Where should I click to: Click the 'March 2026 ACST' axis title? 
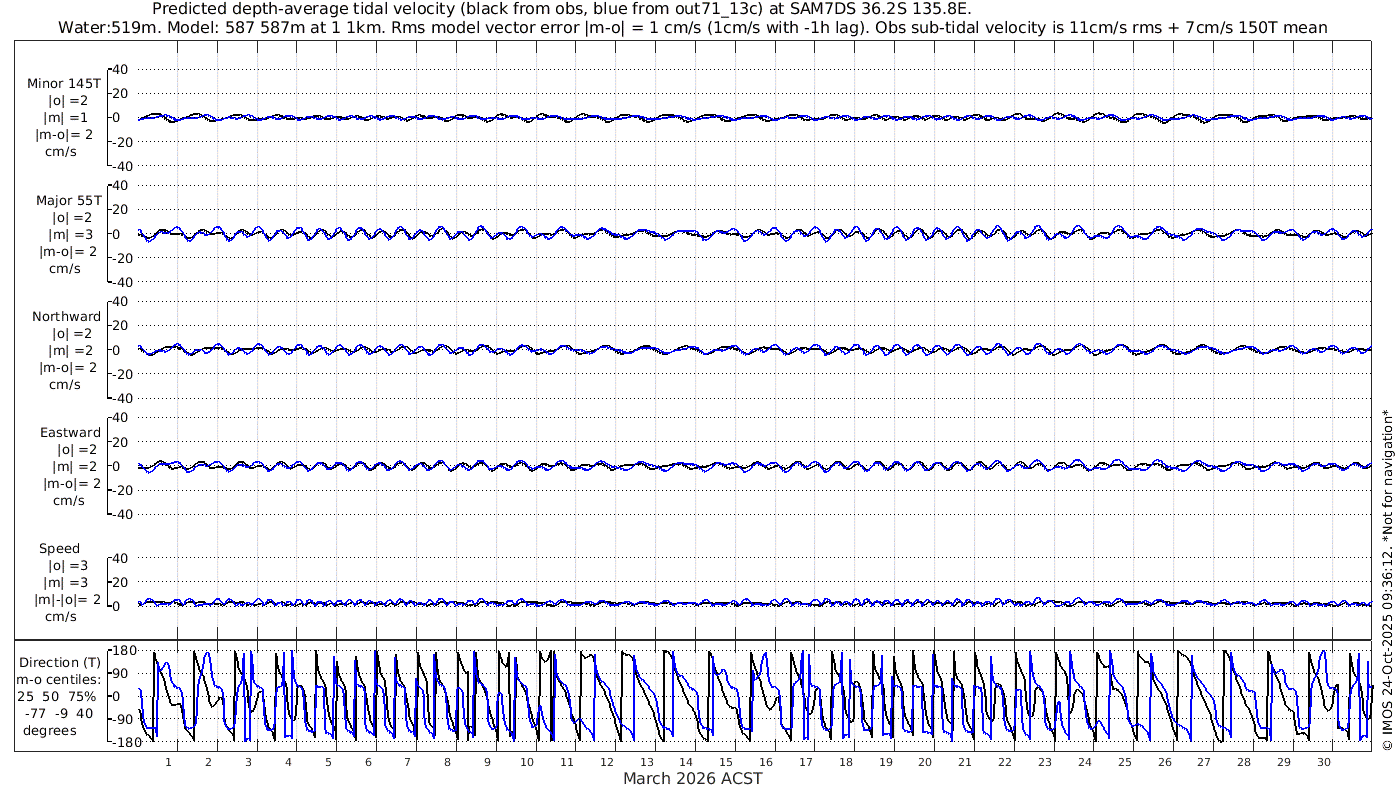coord(693,778)
